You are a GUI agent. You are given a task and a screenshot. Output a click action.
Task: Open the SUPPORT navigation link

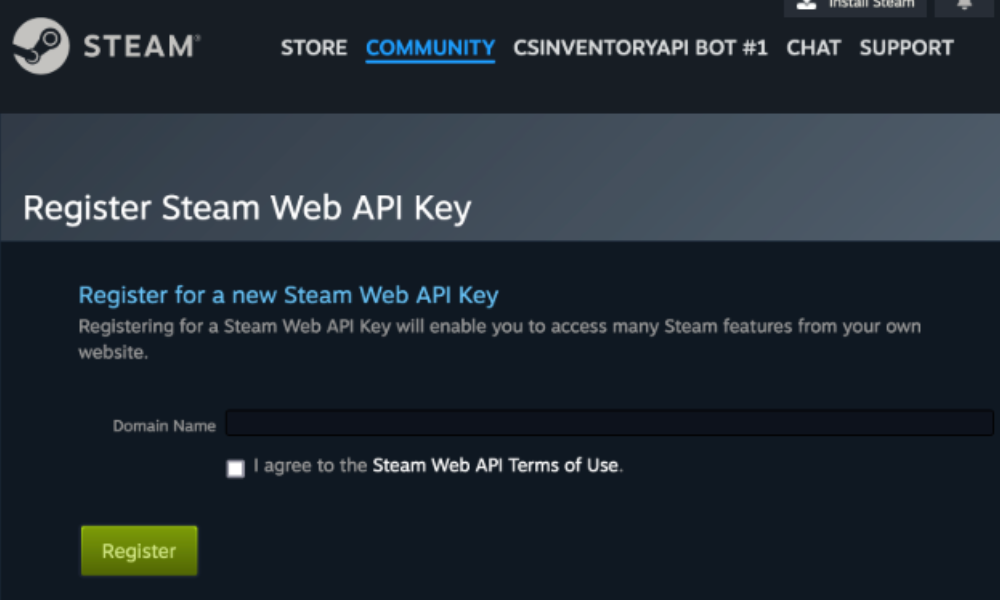[x=906, y=48]
